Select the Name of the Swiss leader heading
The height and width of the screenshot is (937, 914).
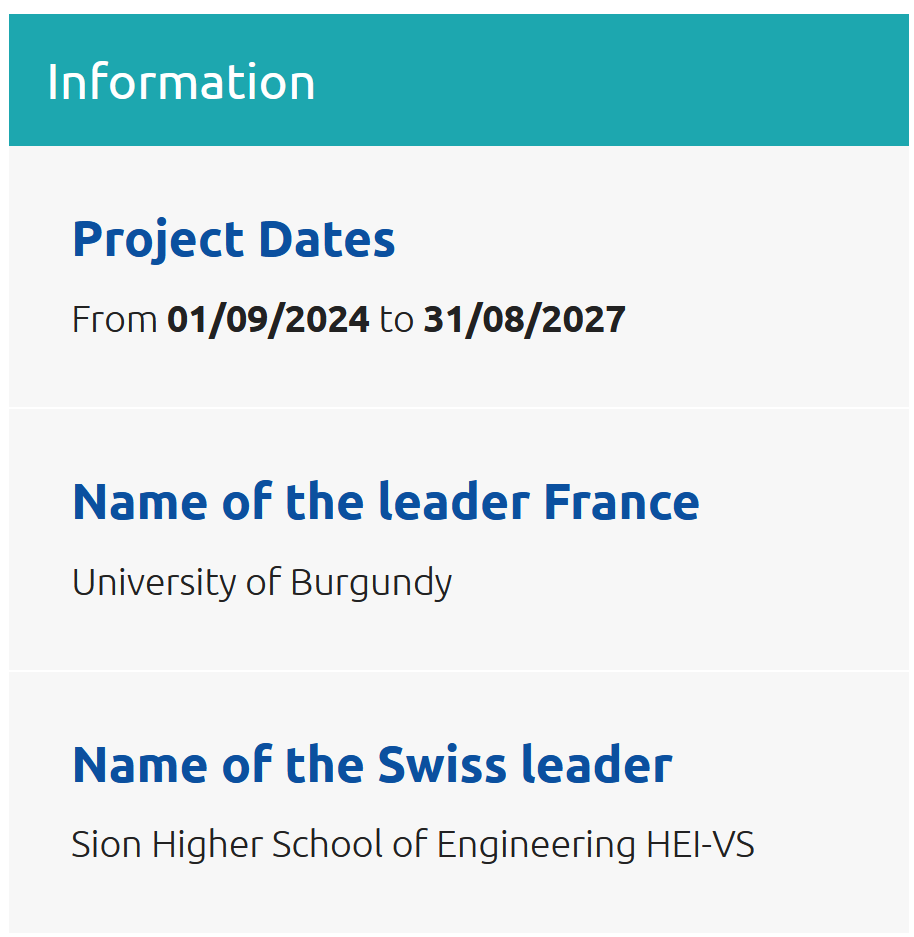coord(372,764)
